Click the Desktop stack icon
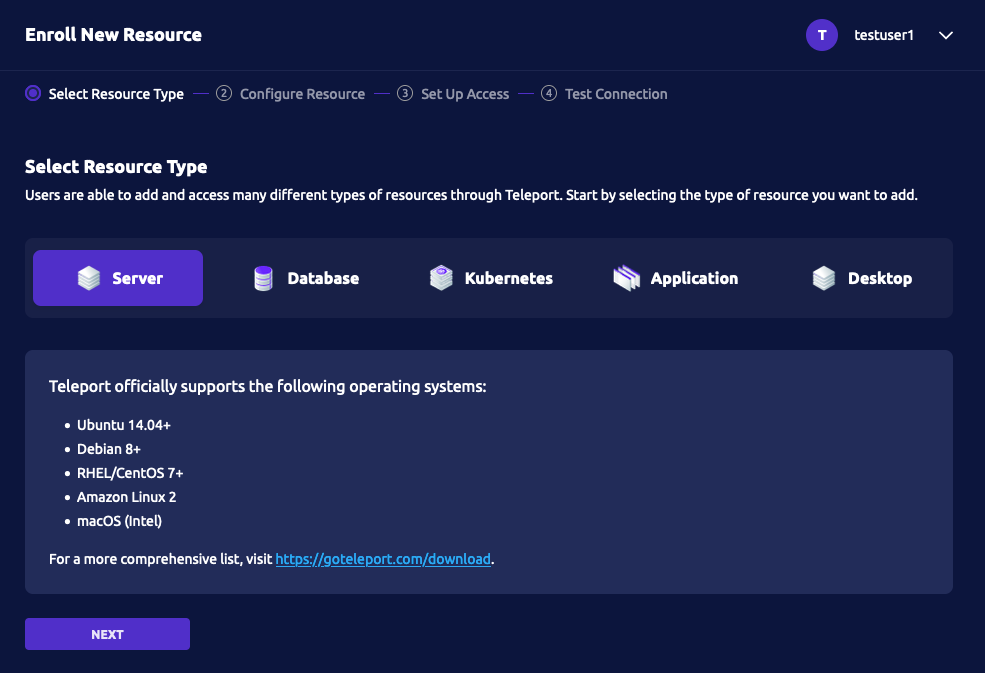 tap(824, 278)
